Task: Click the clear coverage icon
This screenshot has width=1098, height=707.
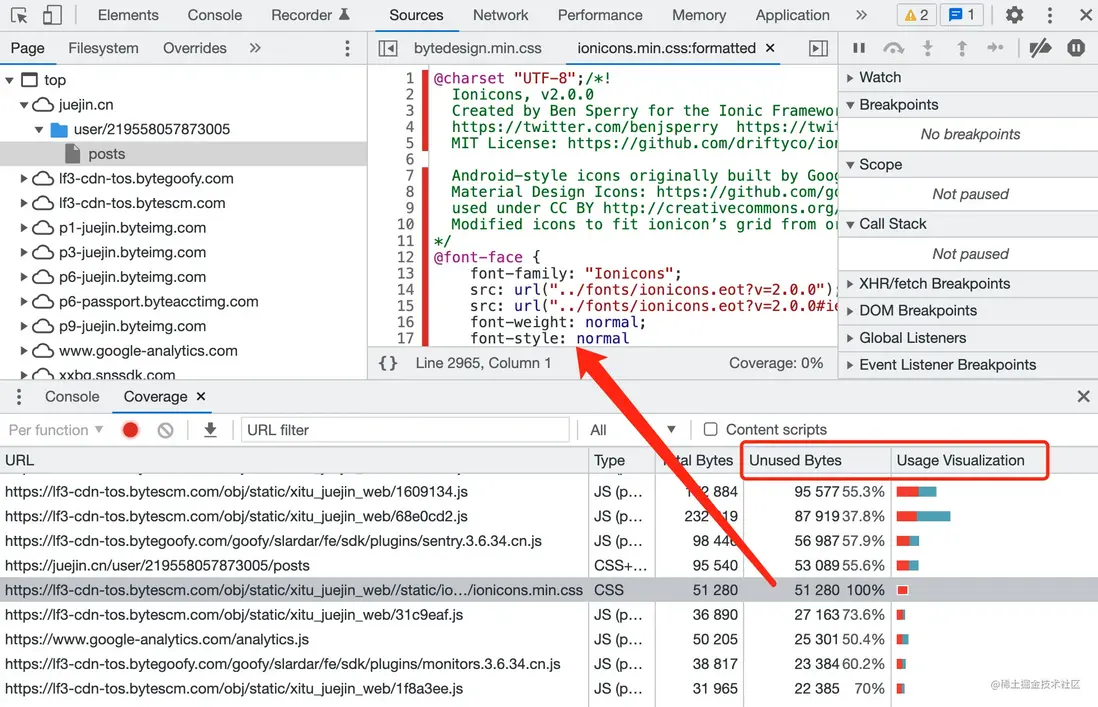Action: tap(165, 430)
